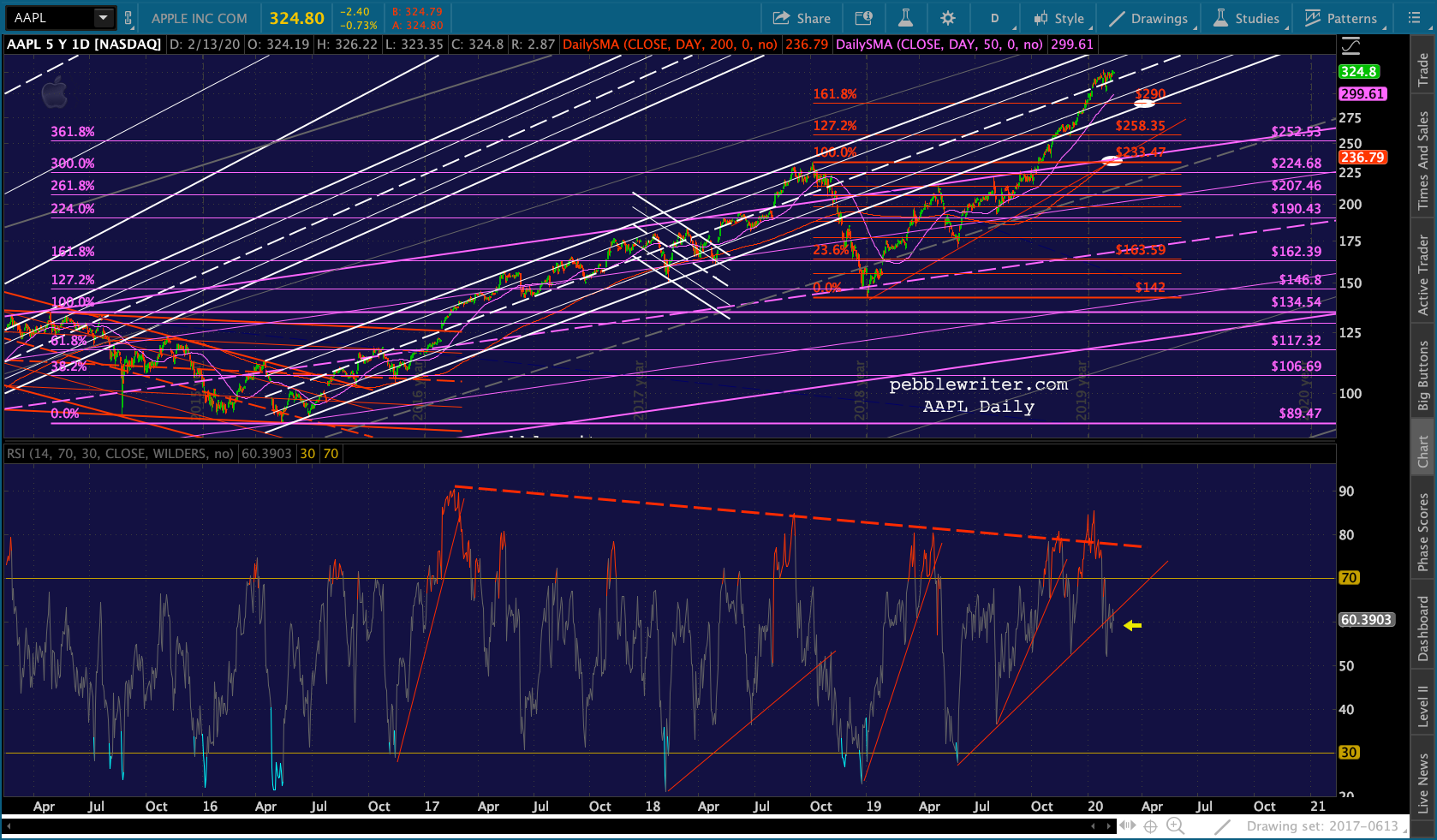Image resolution: width=1437 pixels, height=840 pixels.
Task: Click the ask price A: 324.80
Action: (x=417, y=25)
